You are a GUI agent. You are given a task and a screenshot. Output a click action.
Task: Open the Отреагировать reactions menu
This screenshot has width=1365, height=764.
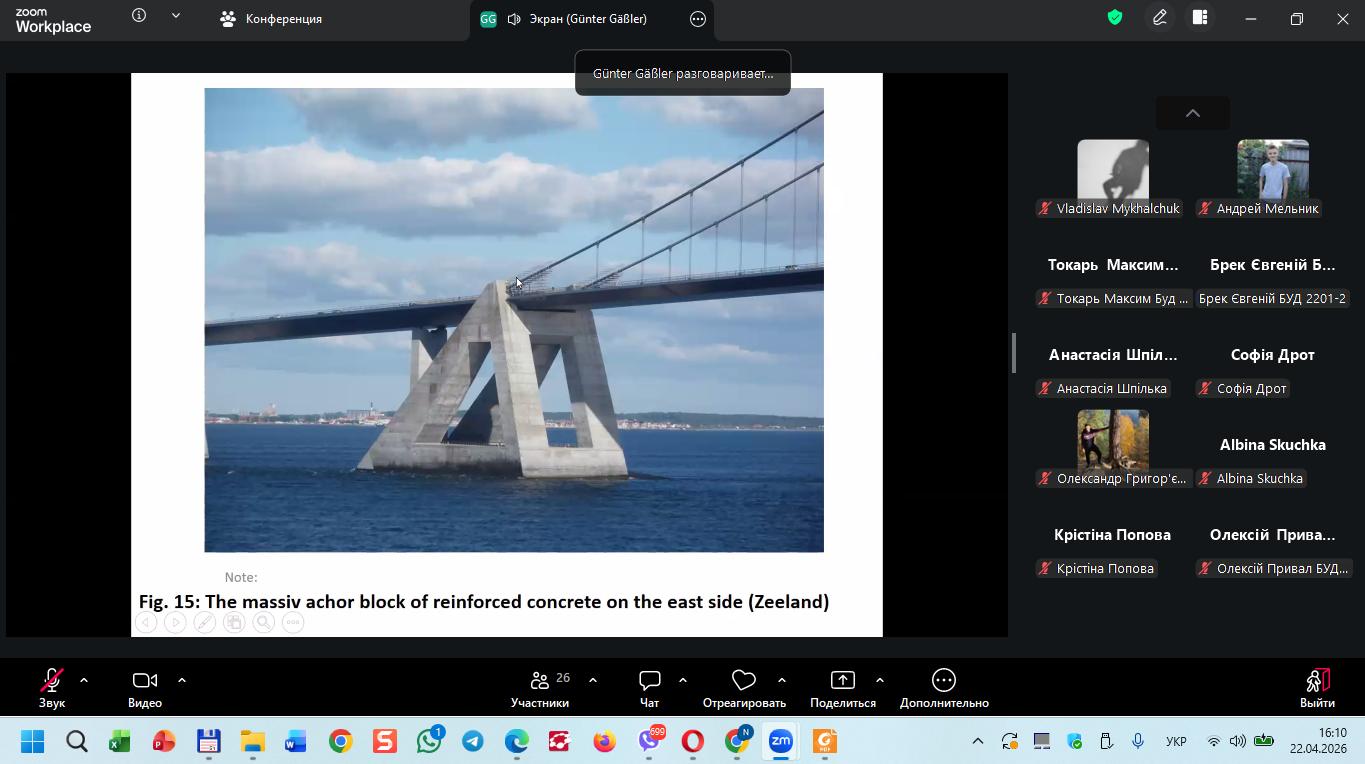[743, 688]
